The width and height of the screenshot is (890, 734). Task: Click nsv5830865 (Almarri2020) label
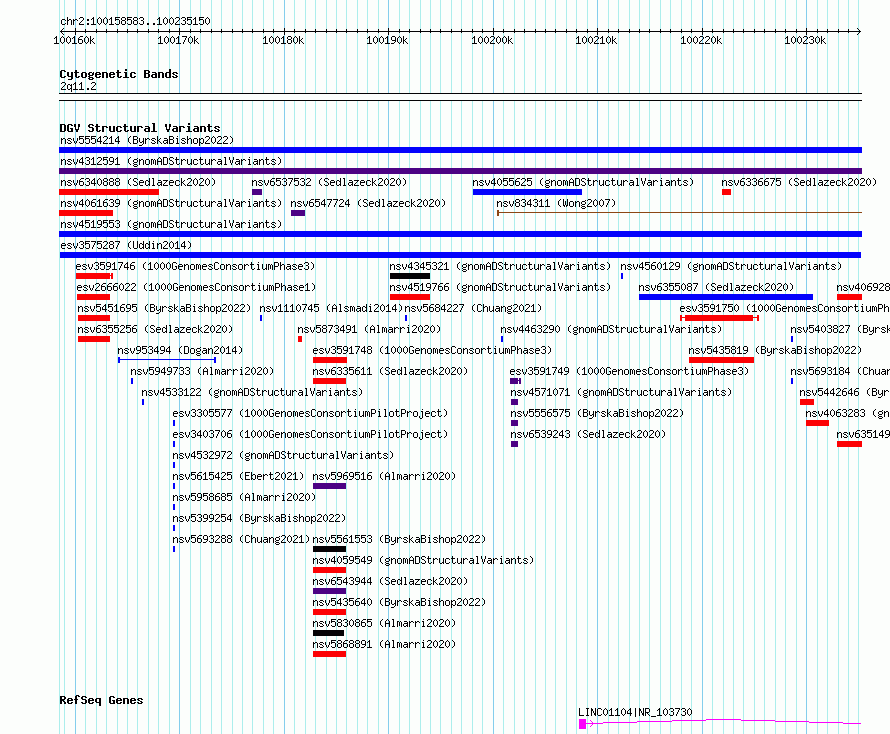(x=384, y=623)
